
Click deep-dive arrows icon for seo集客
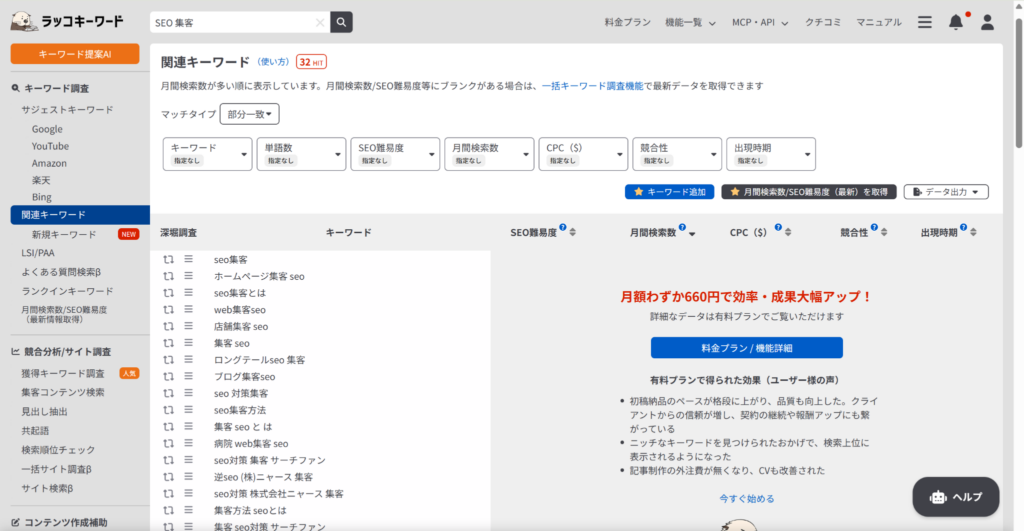coord(168,259)
